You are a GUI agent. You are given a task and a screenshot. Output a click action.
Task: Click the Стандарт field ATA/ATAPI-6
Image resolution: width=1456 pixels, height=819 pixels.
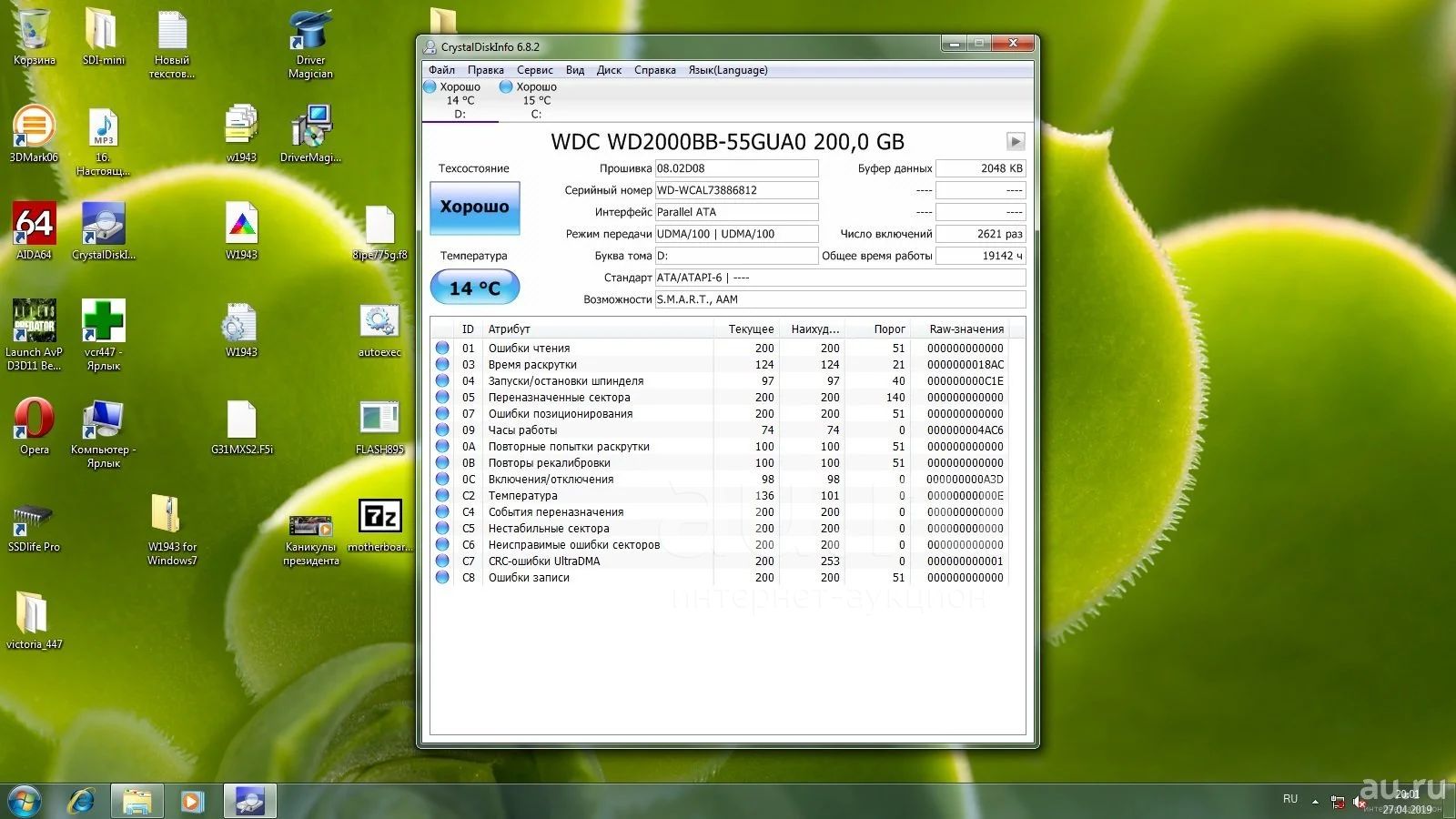click(x=840, y=278)
